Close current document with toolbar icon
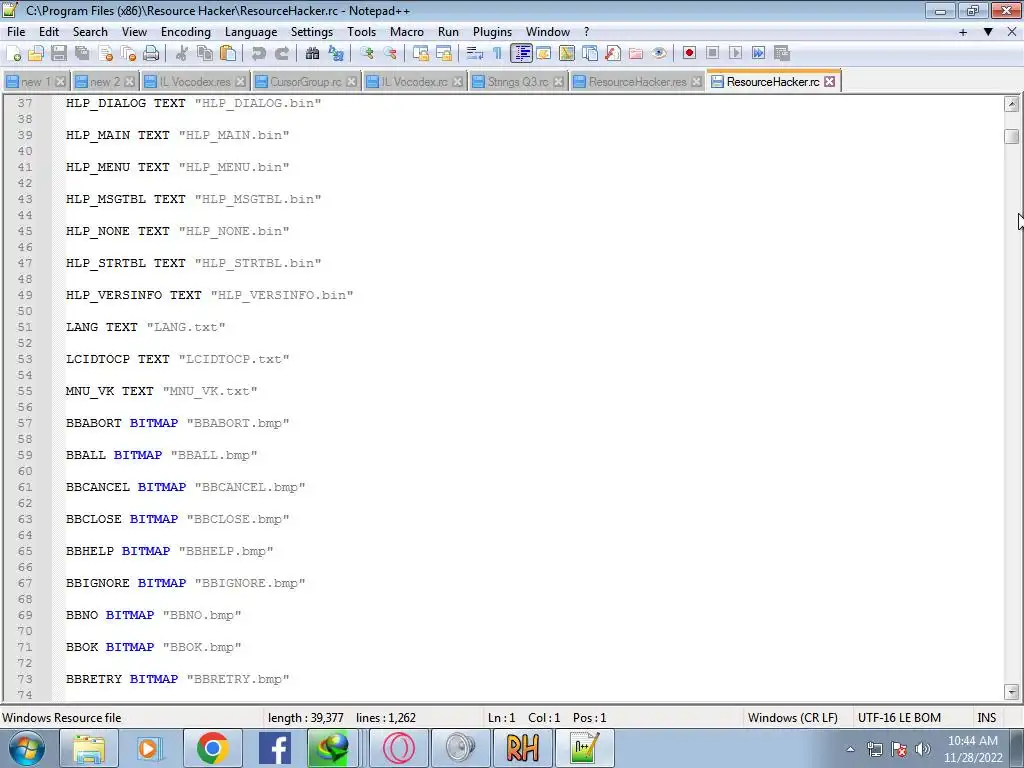This screenshot has width=1024, height=768. (105, 54)
